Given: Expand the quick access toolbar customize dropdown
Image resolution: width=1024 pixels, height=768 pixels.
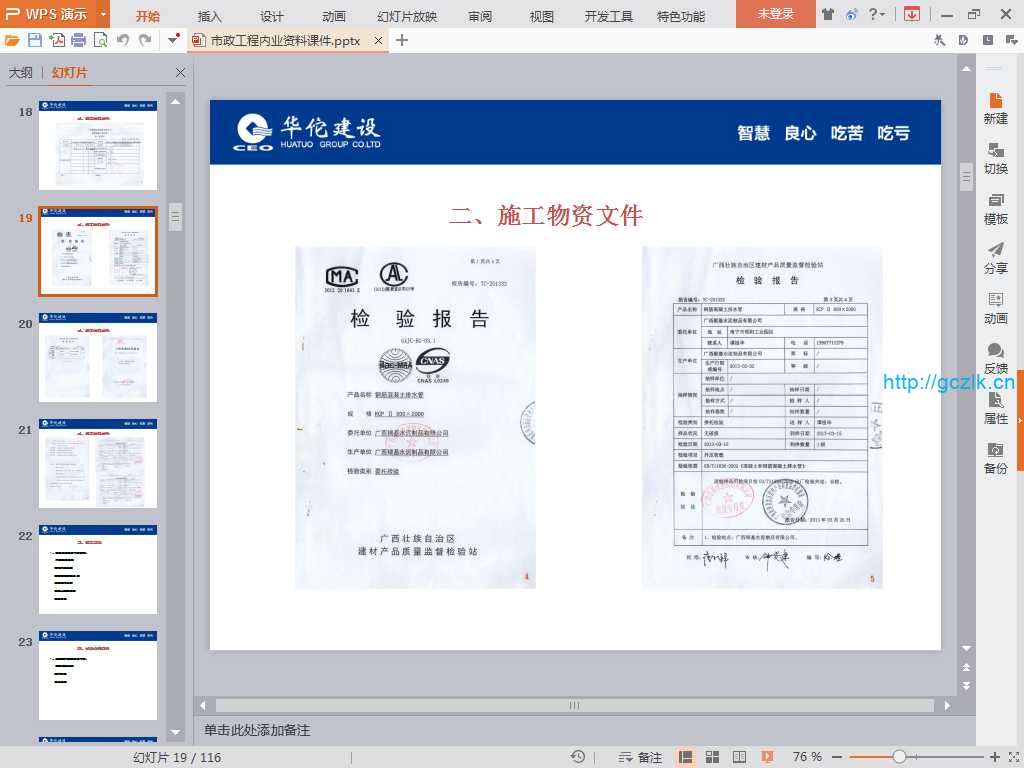Looking at the screenshot, I should pyautogui.click(x=174, y=40).
